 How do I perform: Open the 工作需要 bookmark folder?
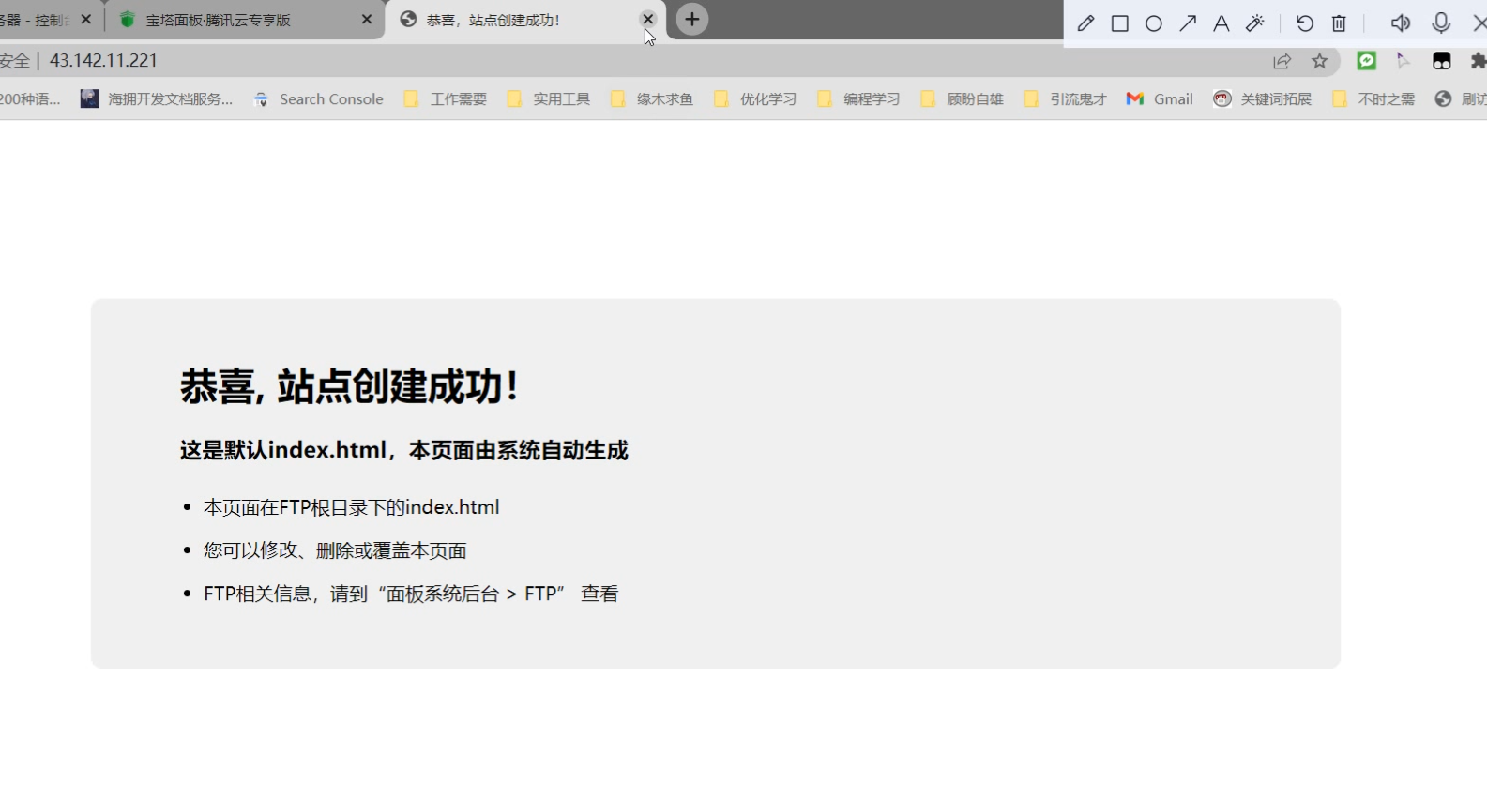[446, 99]
